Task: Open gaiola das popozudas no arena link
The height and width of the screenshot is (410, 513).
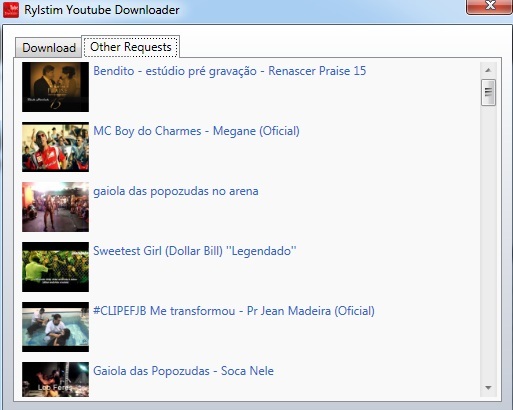Action: pyautogui.click(x=176, y=191)
